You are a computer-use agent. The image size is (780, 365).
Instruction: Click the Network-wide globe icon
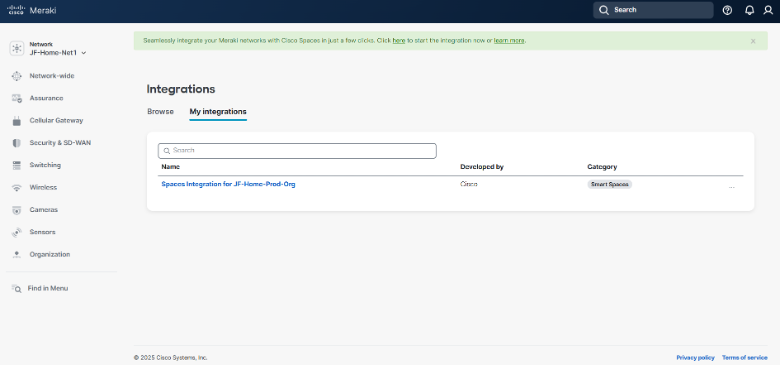(17, 76)
